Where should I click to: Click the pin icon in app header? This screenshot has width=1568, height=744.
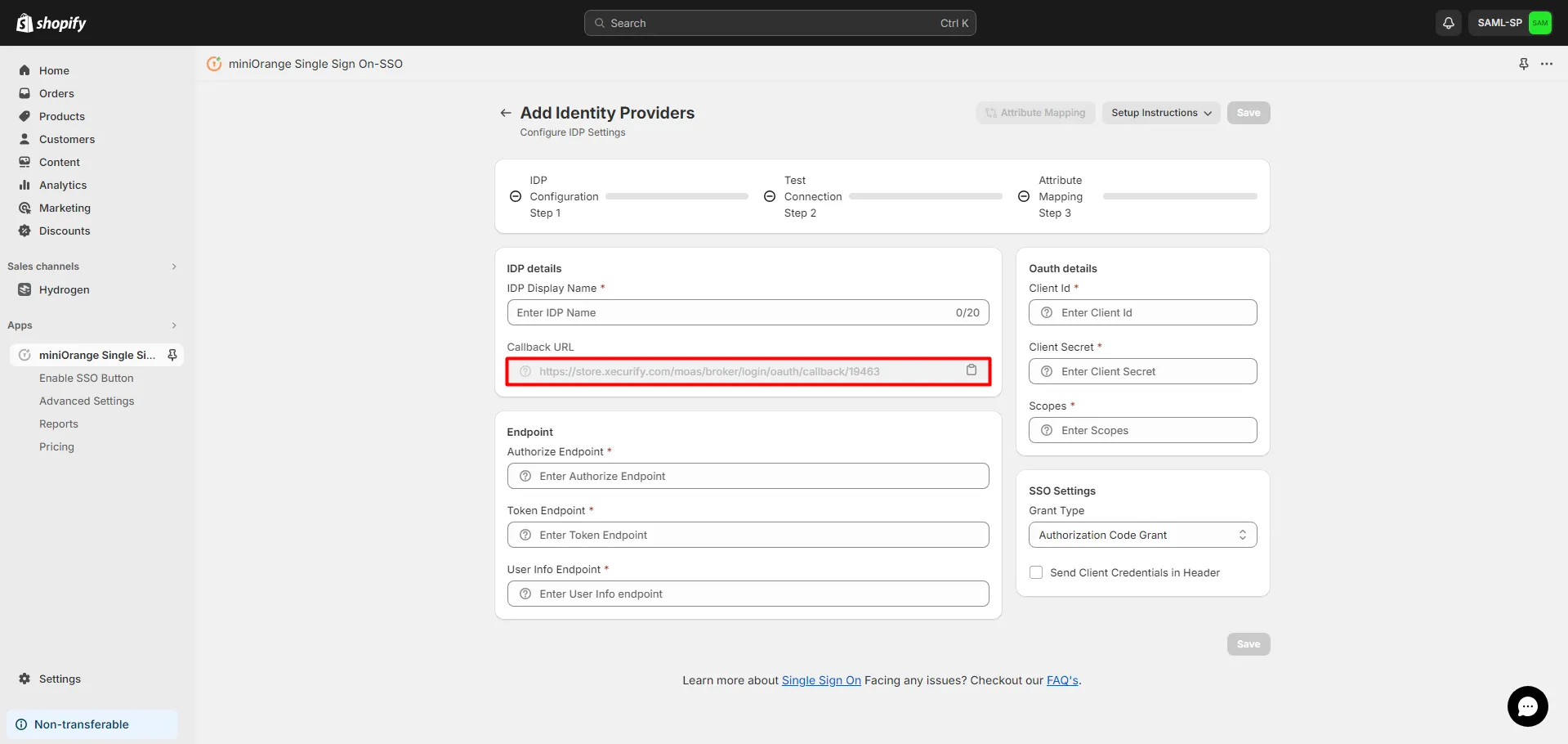1524,64
